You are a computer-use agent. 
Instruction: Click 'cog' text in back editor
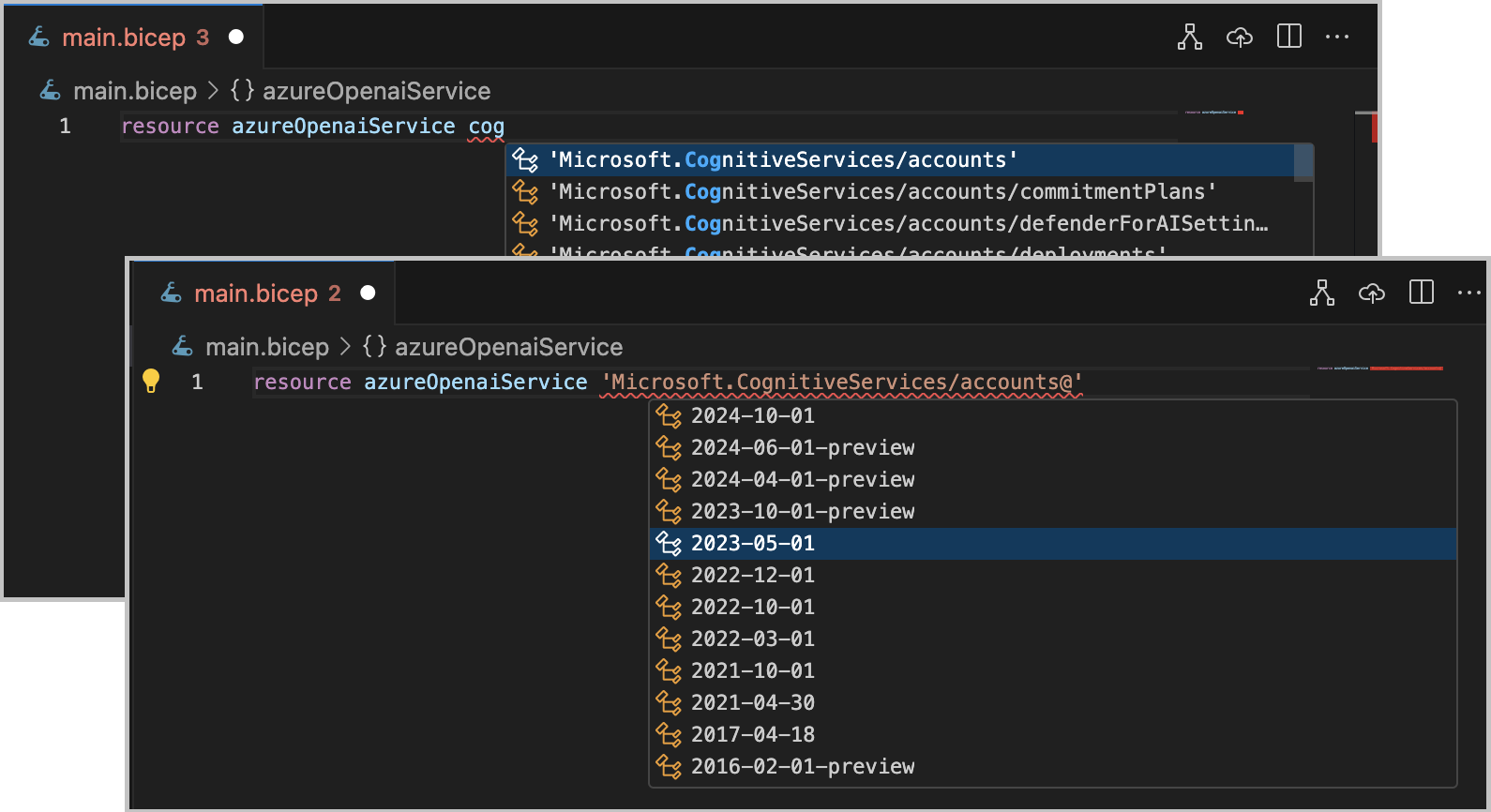coord(487,126)
